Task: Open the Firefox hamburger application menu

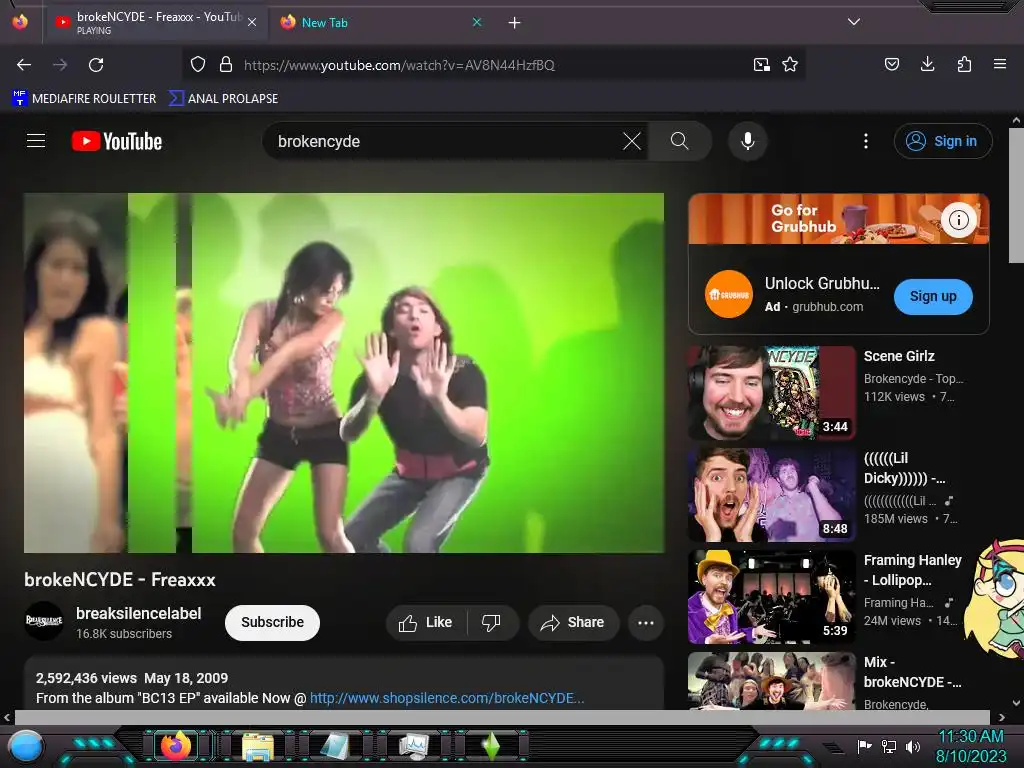Action: (x=1000, y=64)
